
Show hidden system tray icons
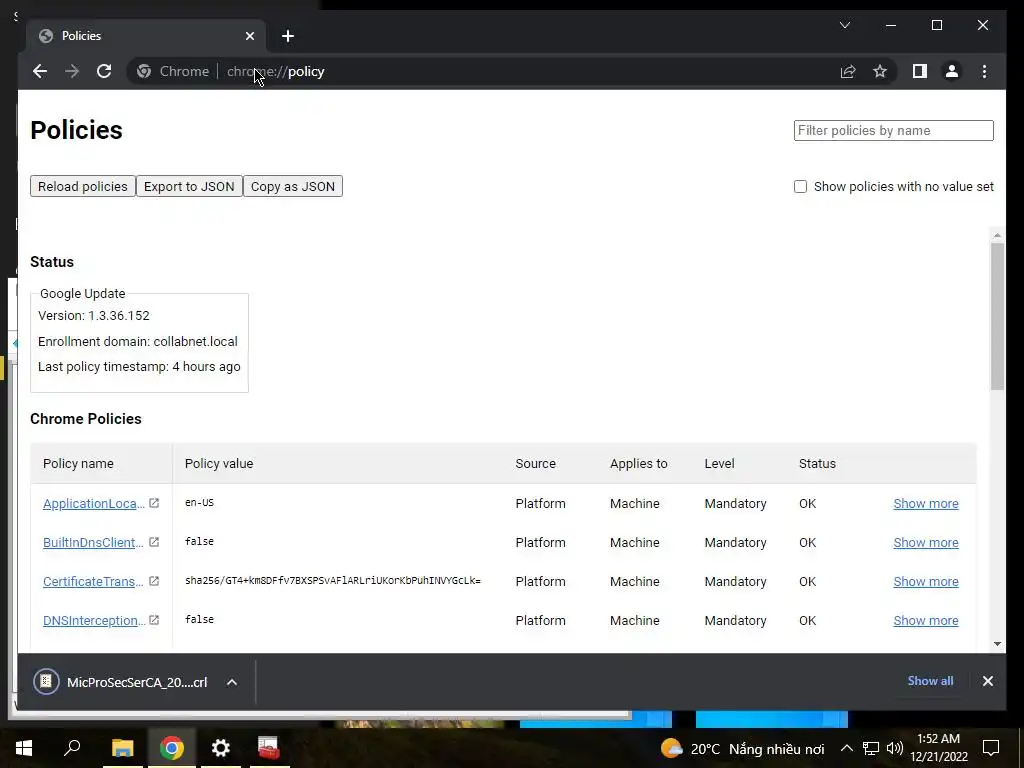pyautogui.click(x=846, y=748)
